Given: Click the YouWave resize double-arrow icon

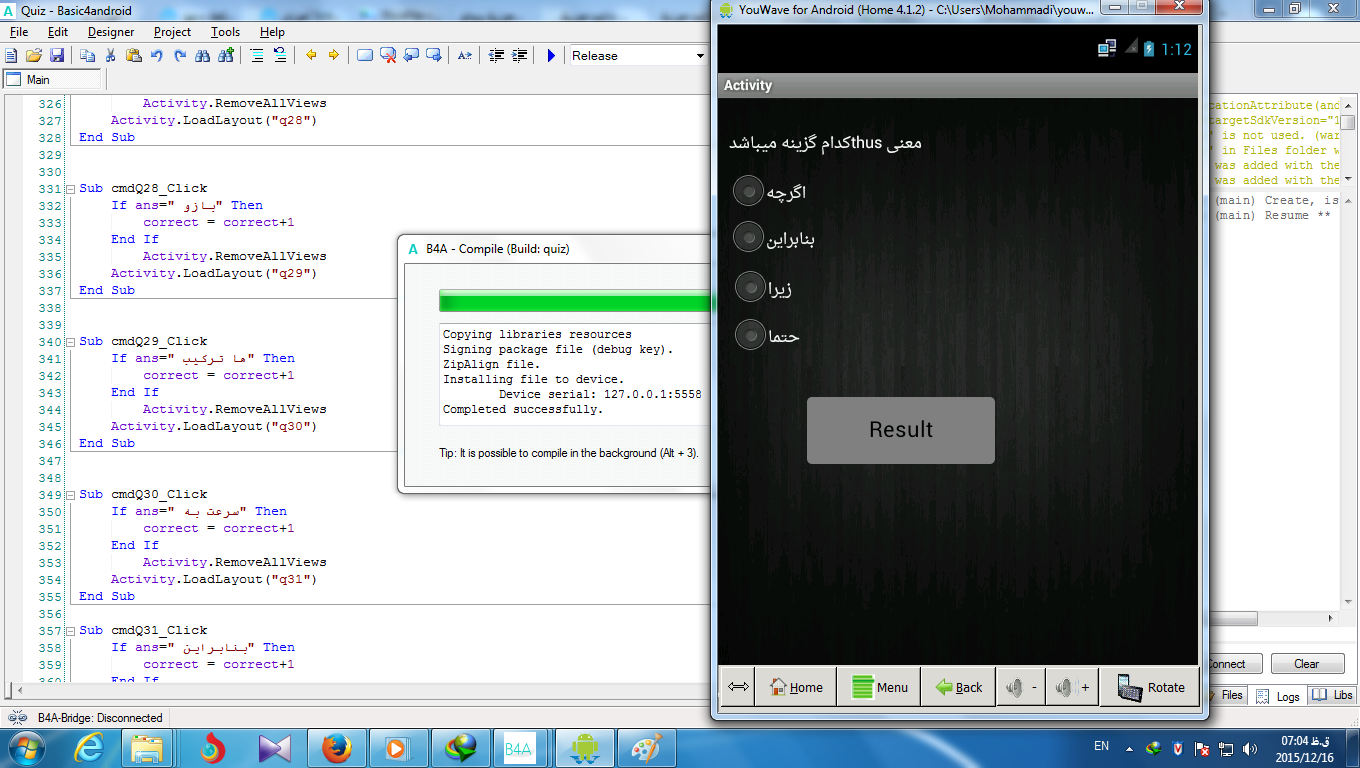Looking at the screenshot, I should [739, 687].
